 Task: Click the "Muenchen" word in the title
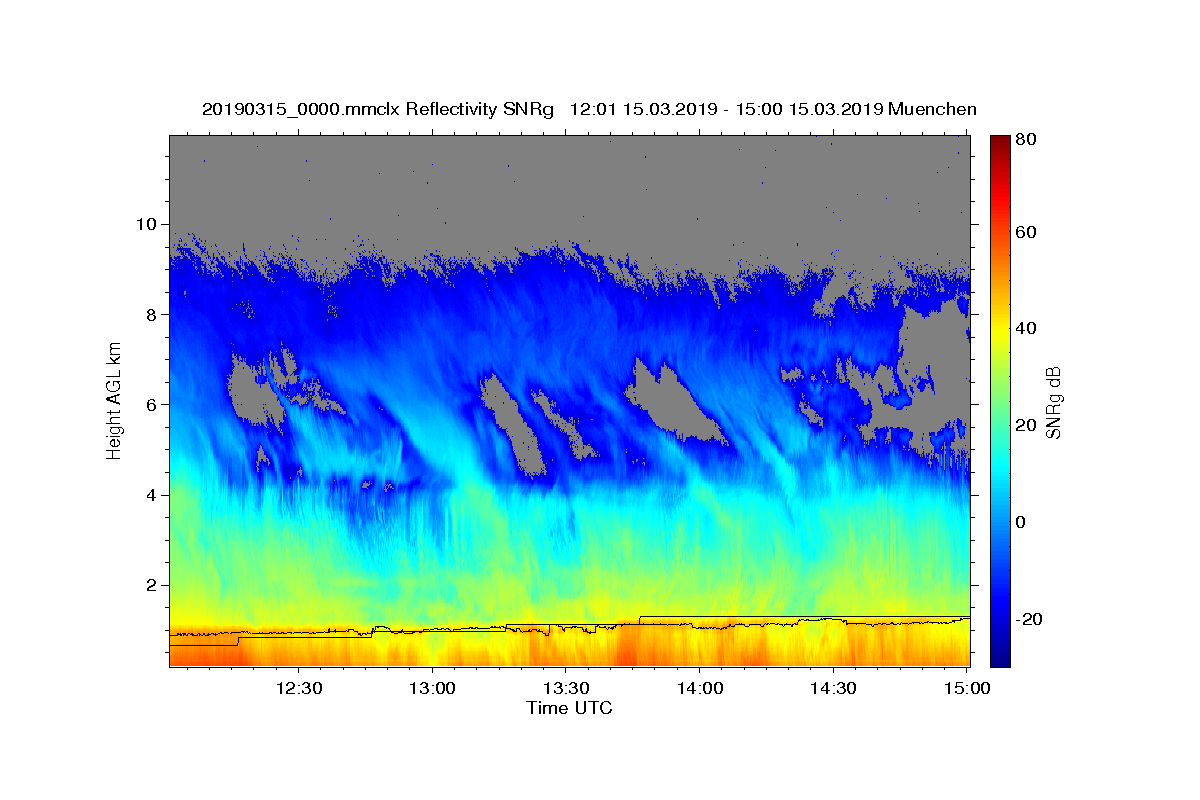coord(931,109)
